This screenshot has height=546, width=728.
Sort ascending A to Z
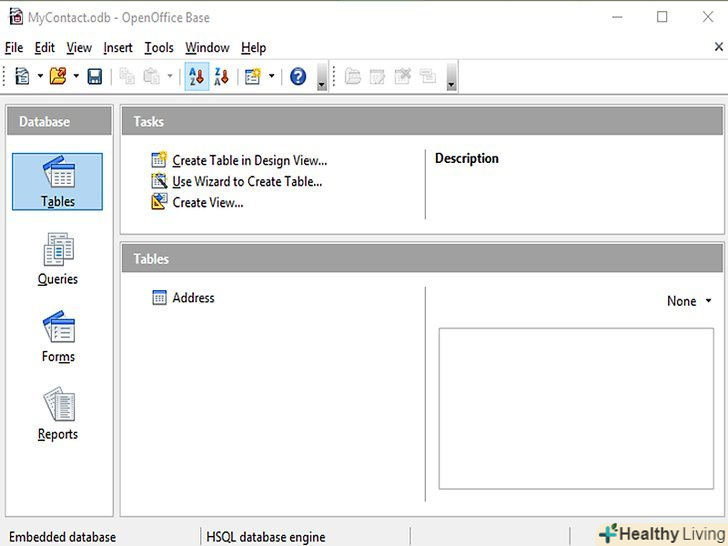196,76
